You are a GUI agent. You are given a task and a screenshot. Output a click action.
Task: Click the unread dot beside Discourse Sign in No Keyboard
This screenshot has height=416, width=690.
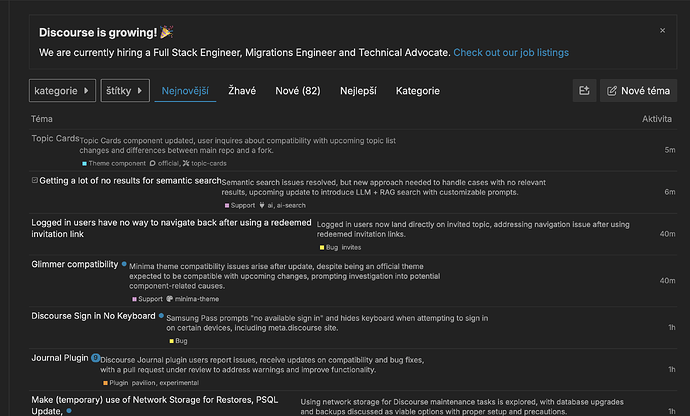click(161, 315)
